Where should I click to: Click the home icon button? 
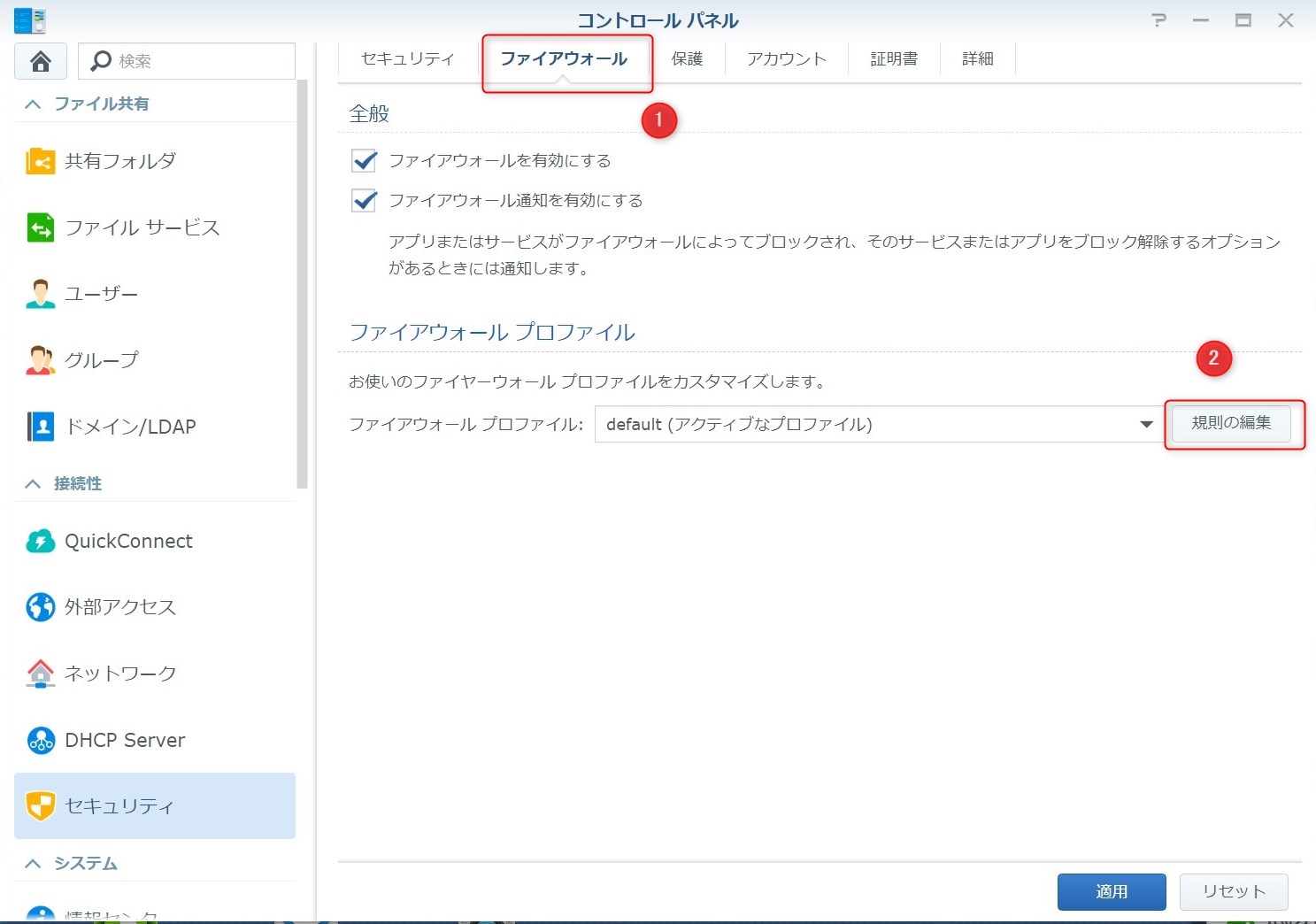(40, 61)
